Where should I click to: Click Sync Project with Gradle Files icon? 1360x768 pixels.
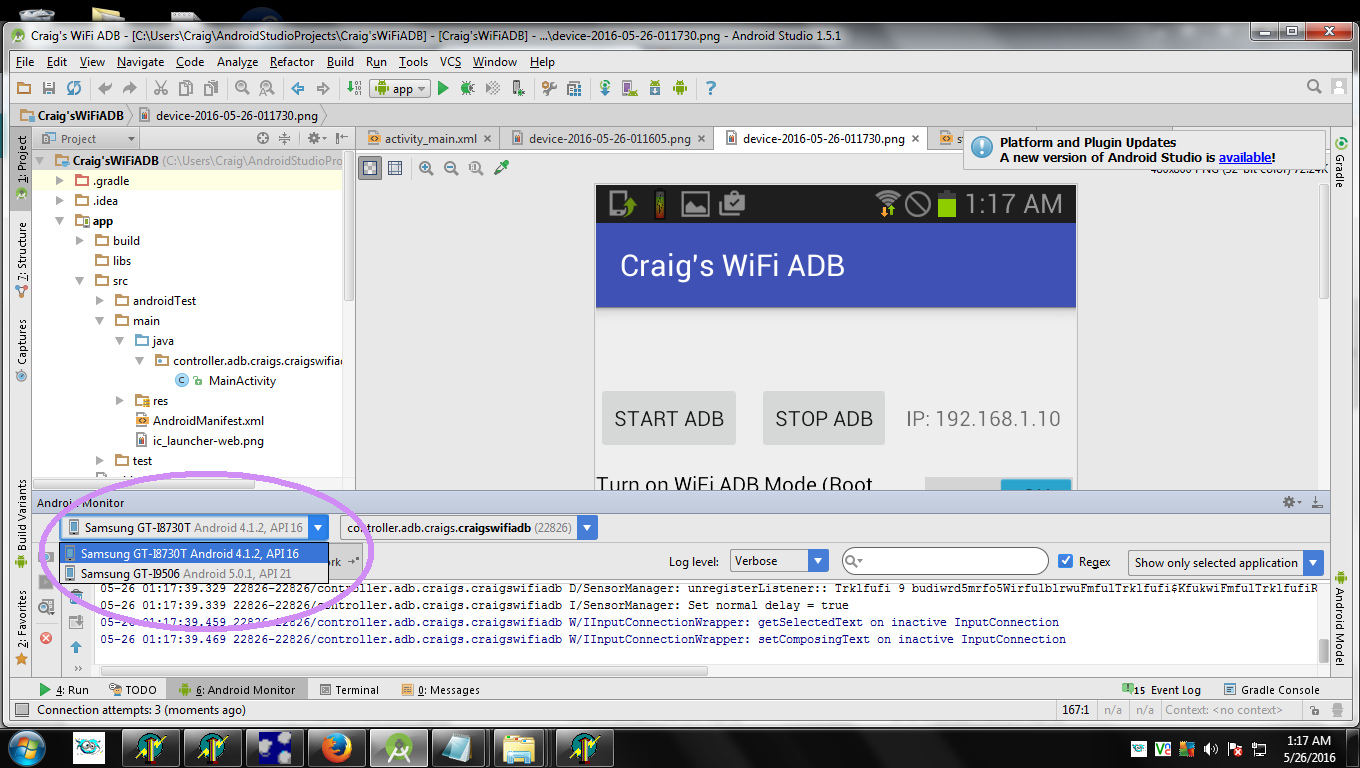pos(605,88)
